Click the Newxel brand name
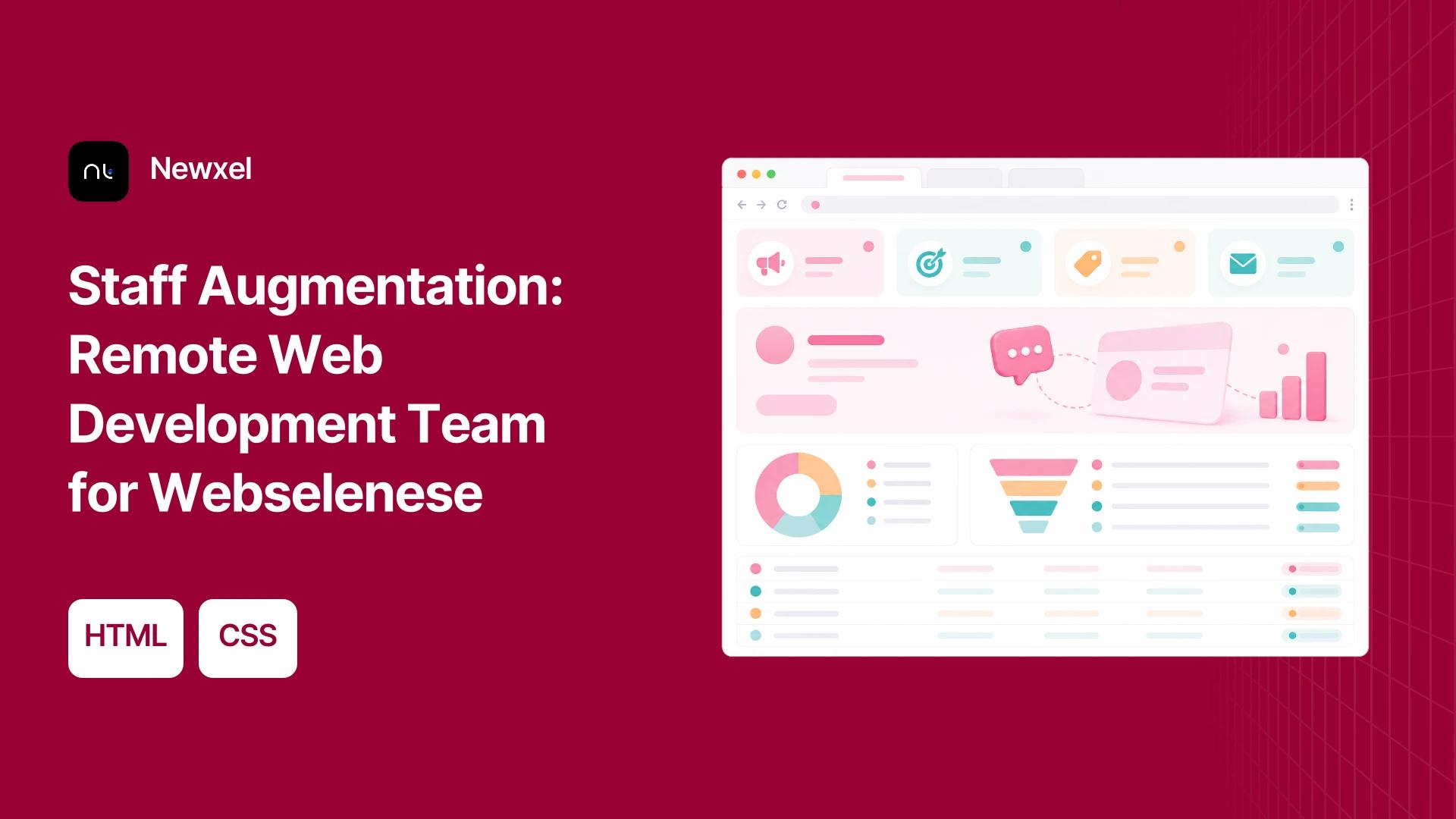 pos(201,169)
